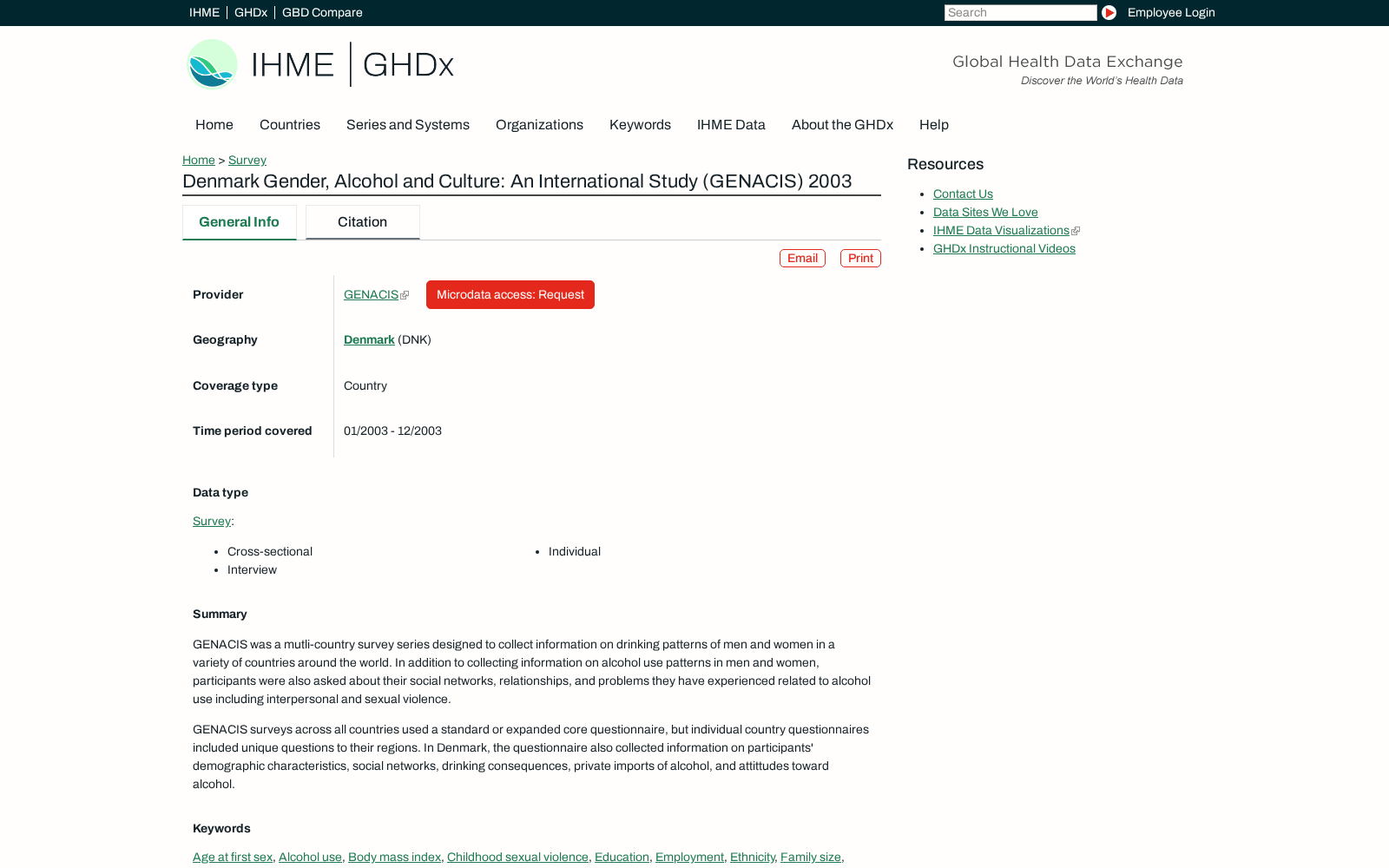The height and width of the screenshot is (868, 1389).
Task: Open IHME Data Visualizations link
Action: pyautogui.click(x=1001, y=230)
